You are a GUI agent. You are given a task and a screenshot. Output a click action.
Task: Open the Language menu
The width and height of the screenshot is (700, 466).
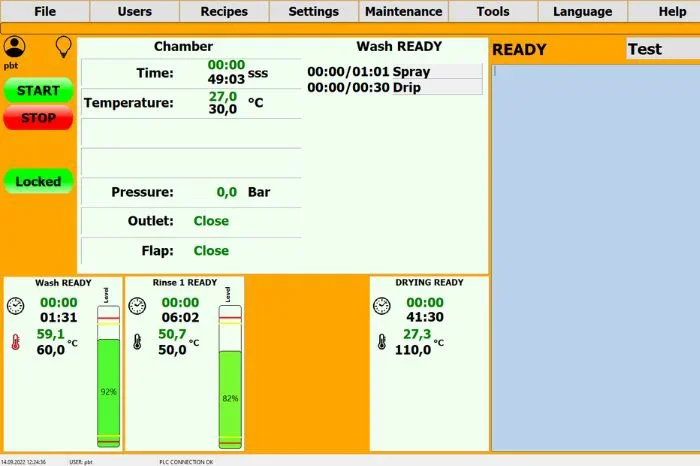pos(583,11)
